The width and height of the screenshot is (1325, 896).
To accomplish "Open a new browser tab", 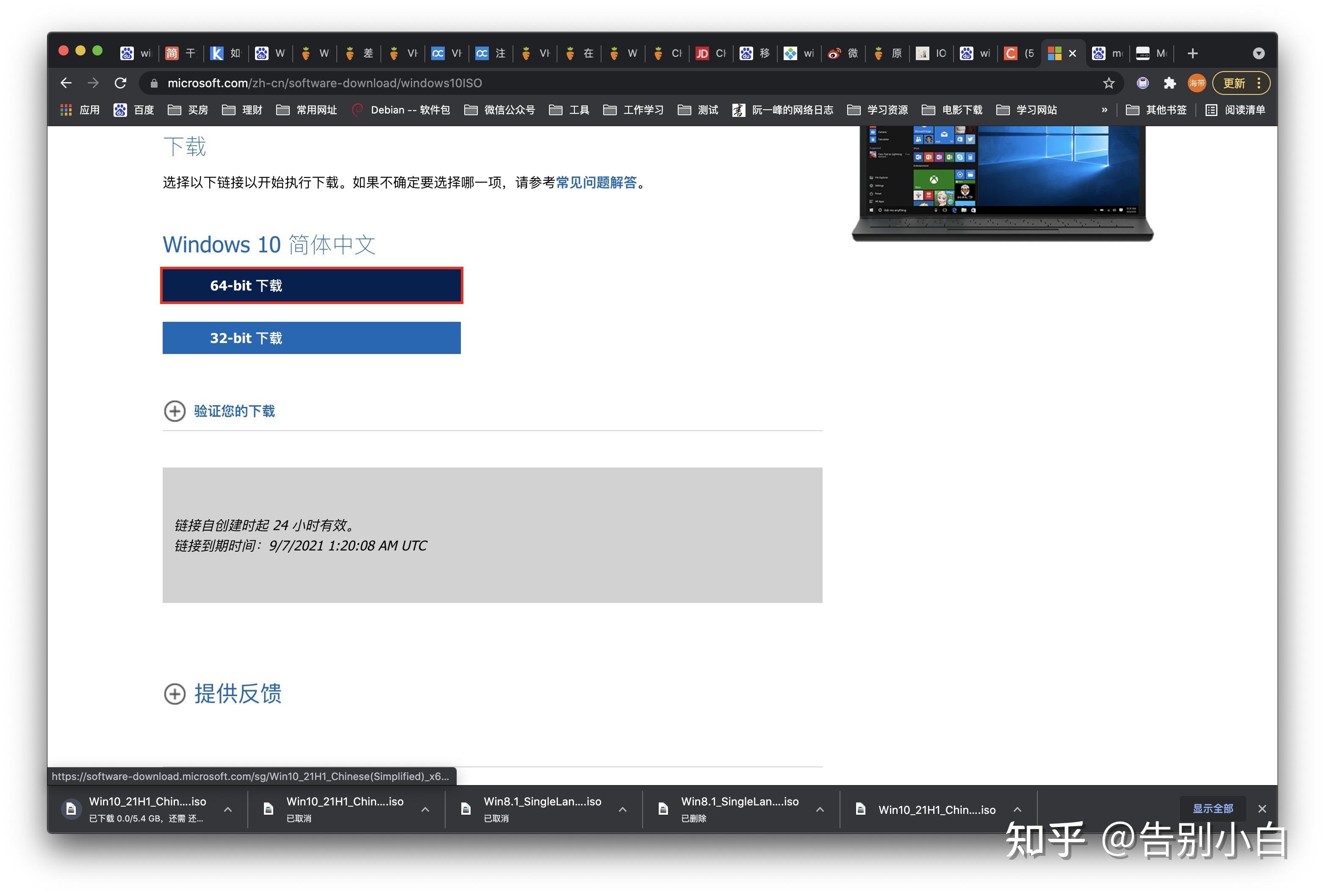I will coord(1192,54).
